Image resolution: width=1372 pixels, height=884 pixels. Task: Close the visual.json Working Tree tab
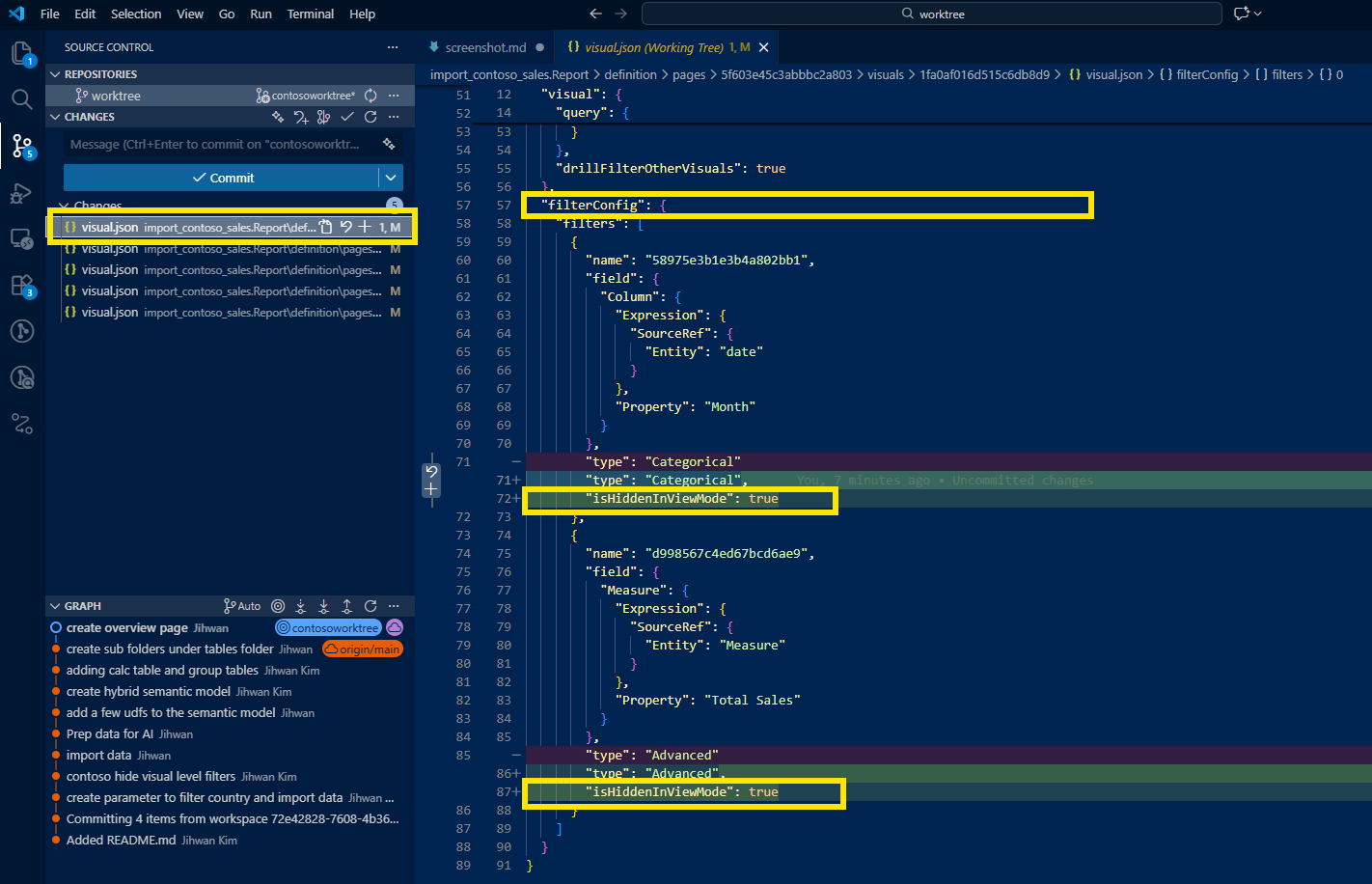pyautogui.click(x=764, y=47)
